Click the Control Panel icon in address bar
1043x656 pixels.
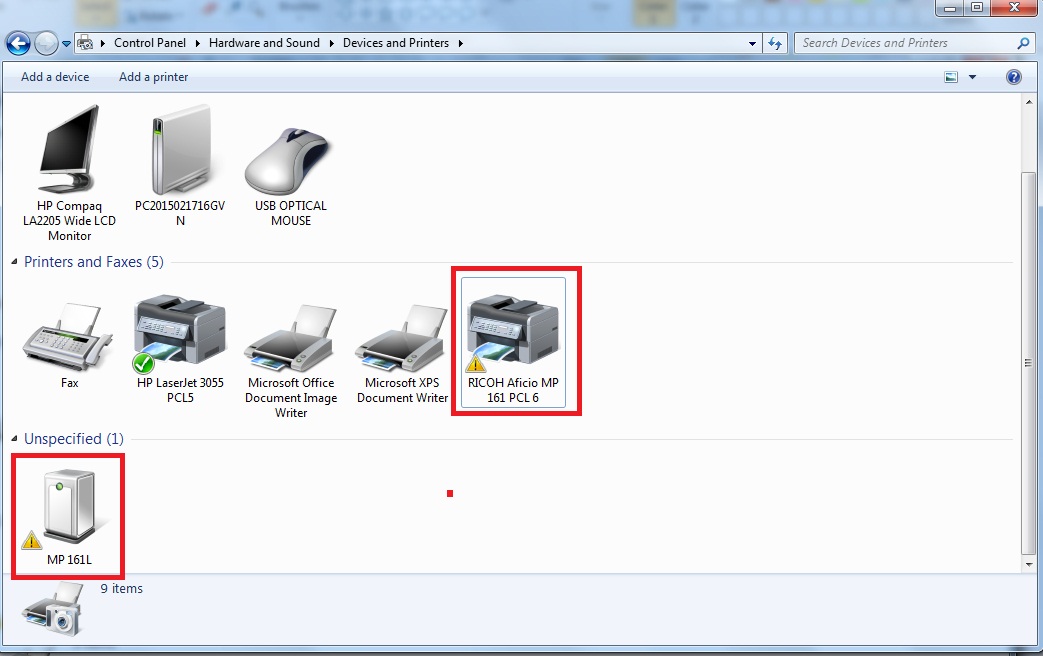[85, 43]
